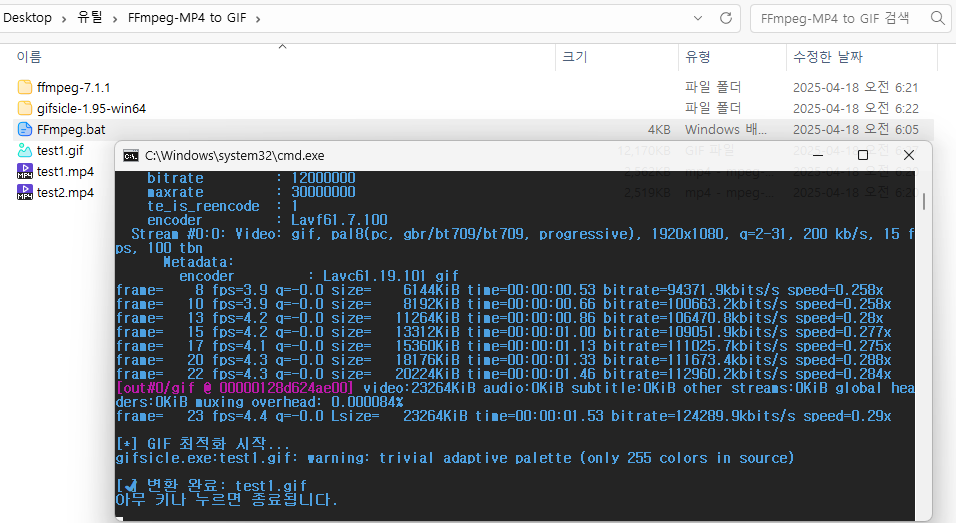This screenshot has height=523, width=956.
Task: Select the ffmpeg-7.1.1 folder icon
Action: (24, 87)
